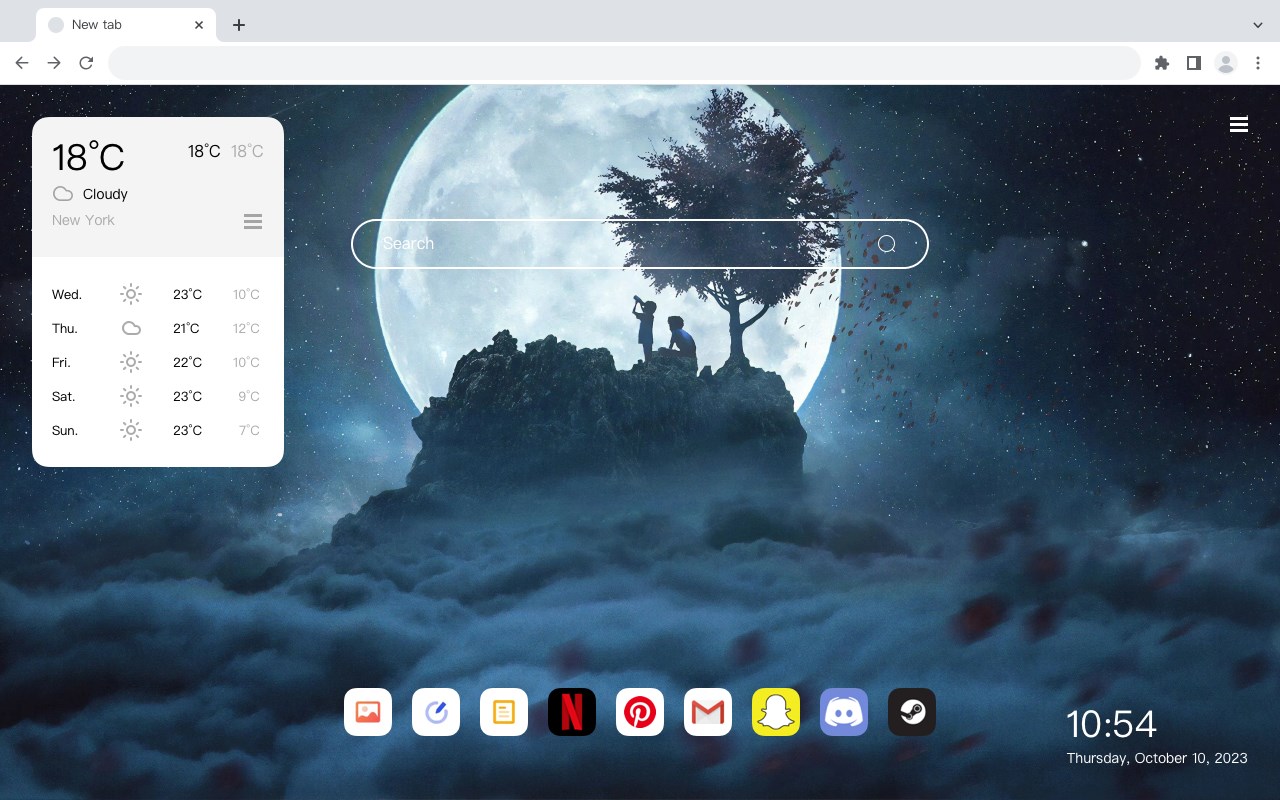1280x800 pixels.
Task: Reload the current page
Action: [x=86, y=63]
